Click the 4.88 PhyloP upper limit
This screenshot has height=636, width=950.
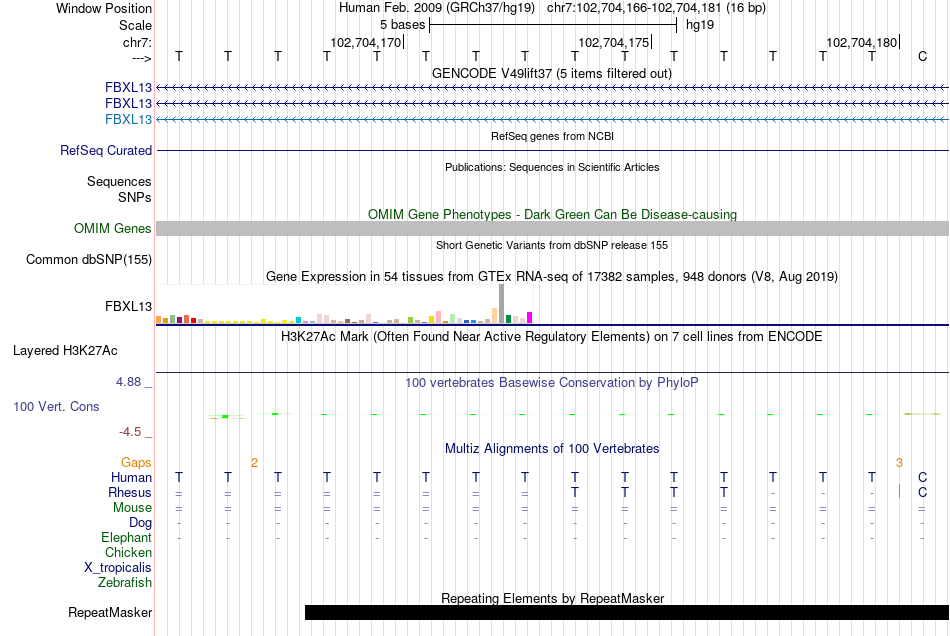point(128,382)
